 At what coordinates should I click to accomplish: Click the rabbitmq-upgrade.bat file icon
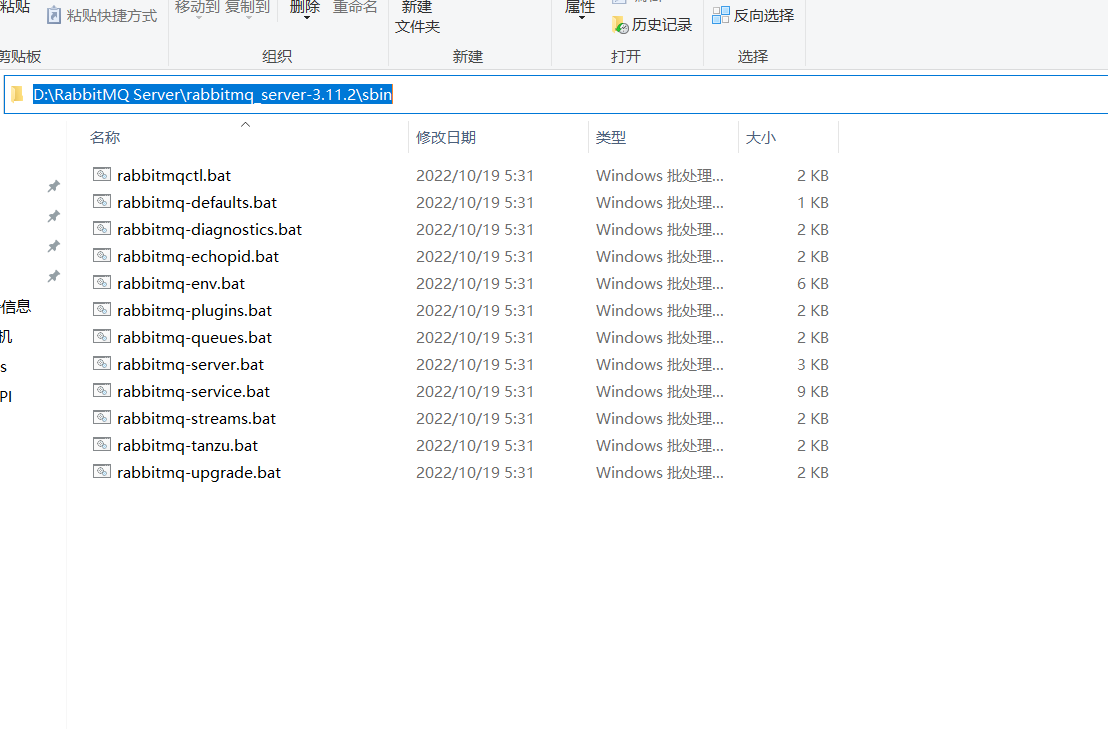(x=102, y=471)
